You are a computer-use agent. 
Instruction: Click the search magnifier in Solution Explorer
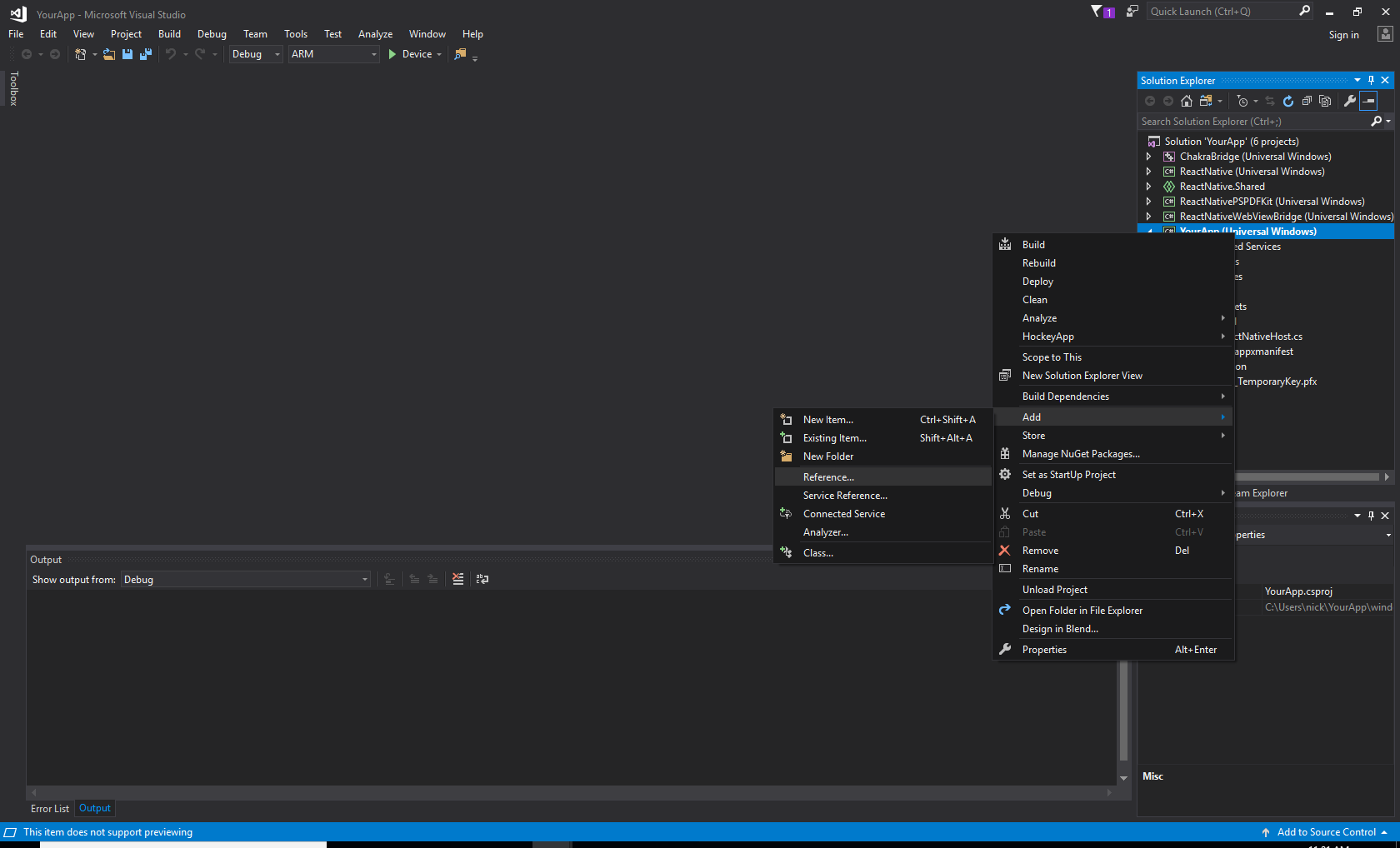click(x=1377, y=122)
